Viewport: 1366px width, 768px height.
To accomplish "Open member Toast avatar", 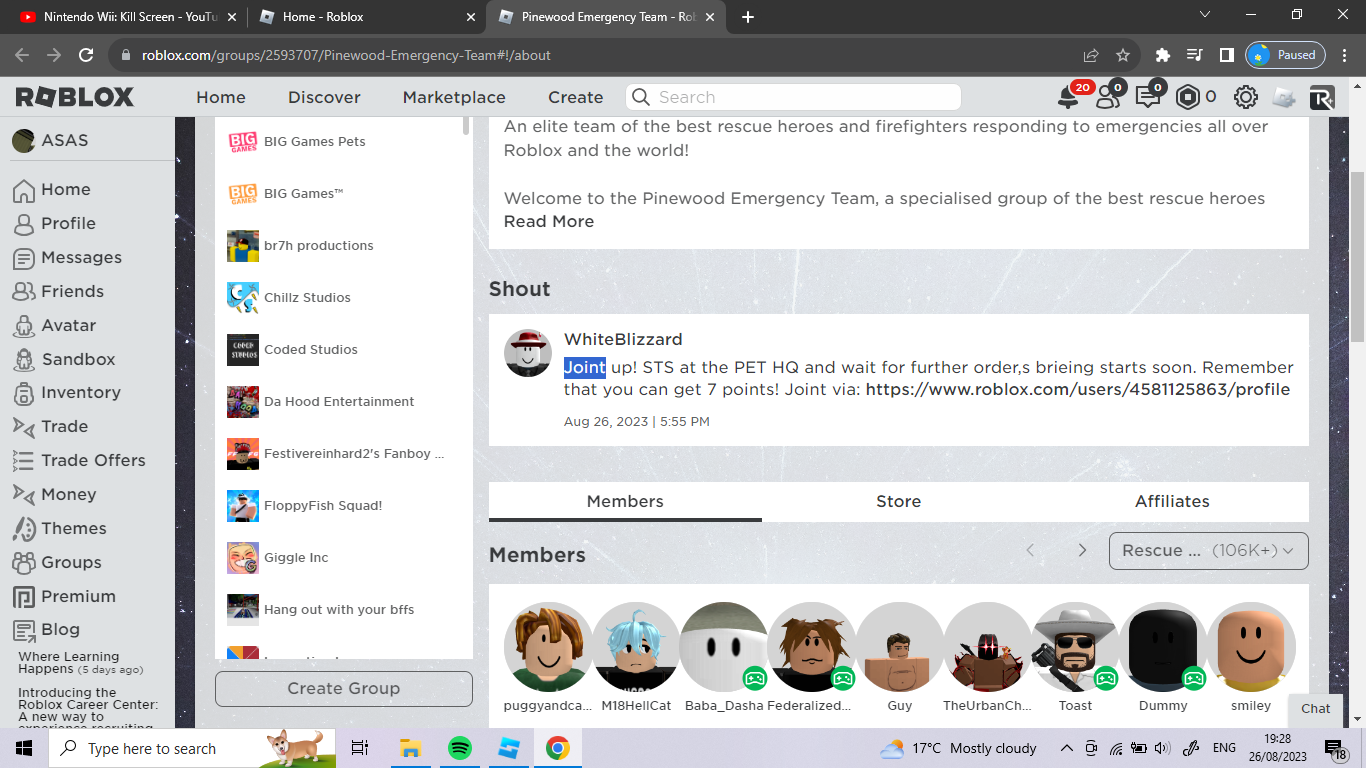I will (x=1075, y=647).
